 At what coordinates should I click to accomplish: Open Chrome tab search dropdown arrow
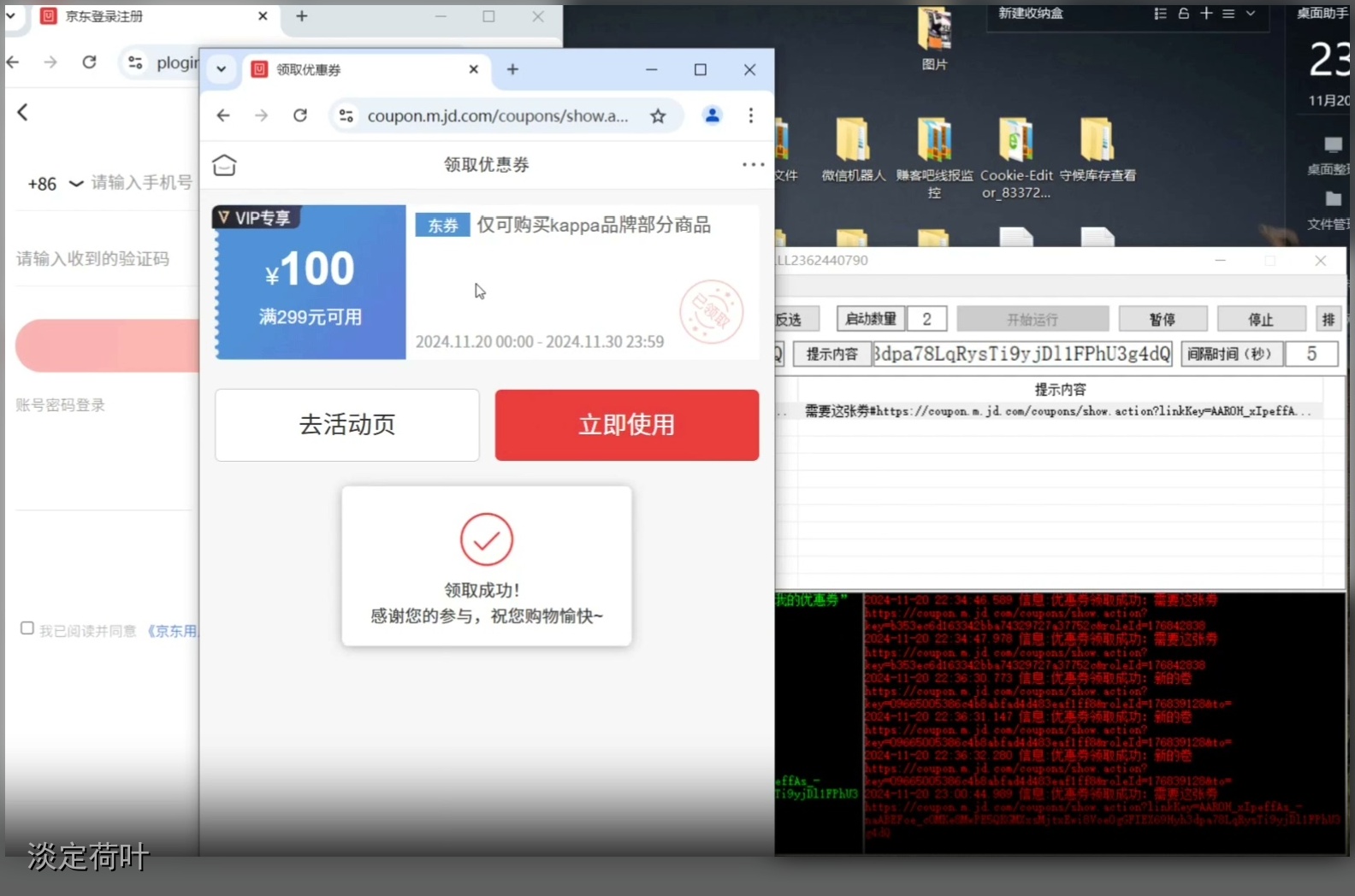click(x=221, y=69)
